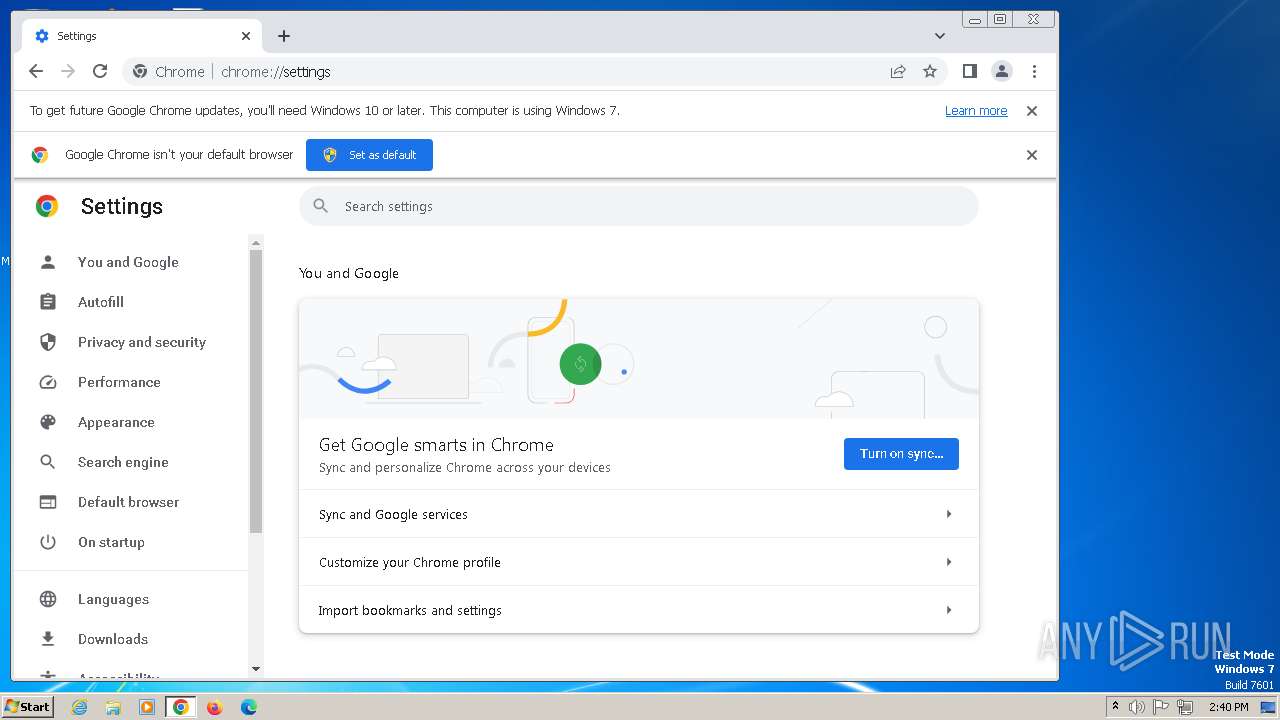Open Default browser settings section

click(128, 502)
